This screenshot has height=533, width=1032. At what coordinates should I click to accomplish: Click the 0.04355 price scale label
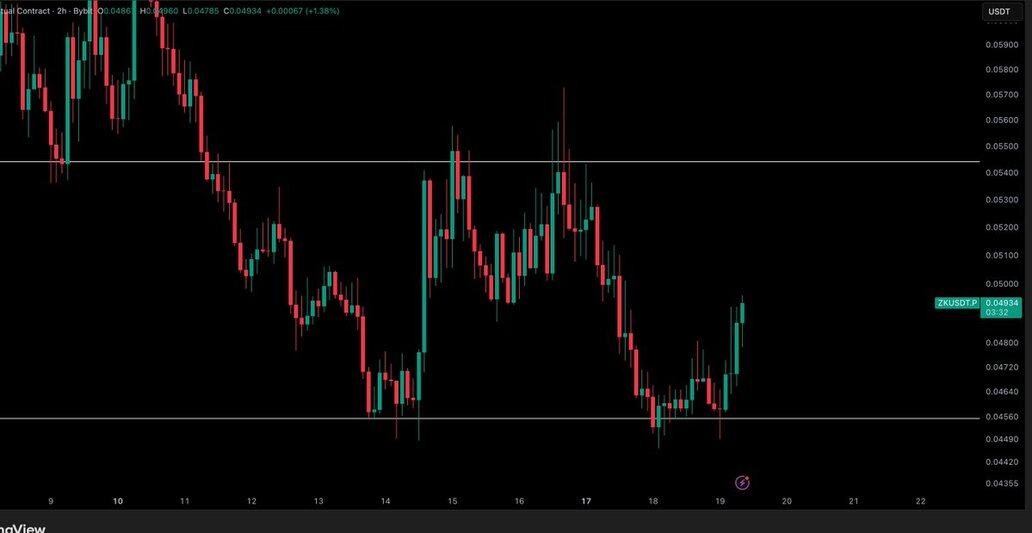click(1001, 484)
